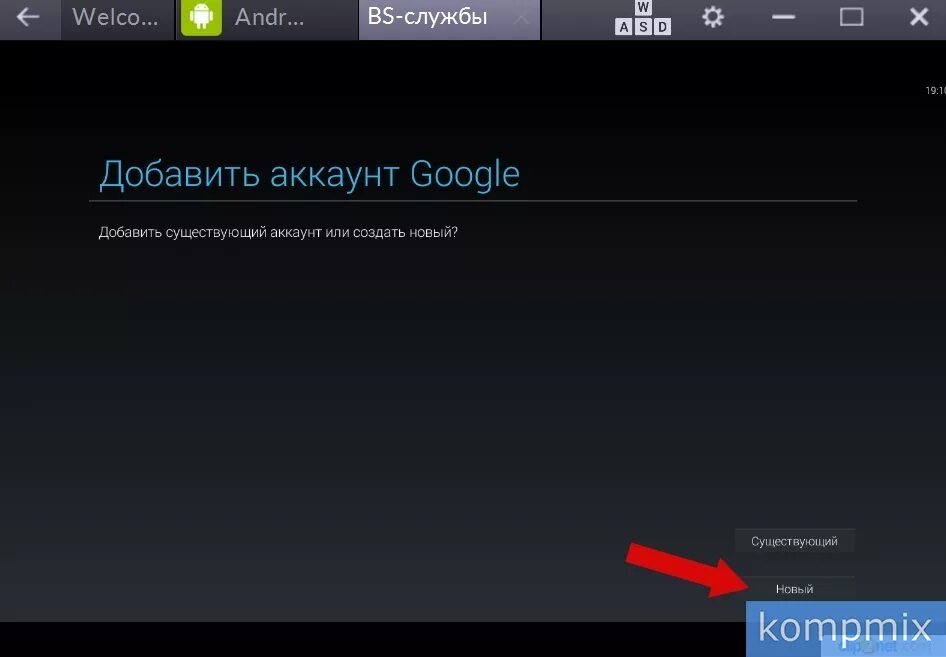Select the BS-службы tab
This screenshot has width=946, height=657.
[449, 18]
